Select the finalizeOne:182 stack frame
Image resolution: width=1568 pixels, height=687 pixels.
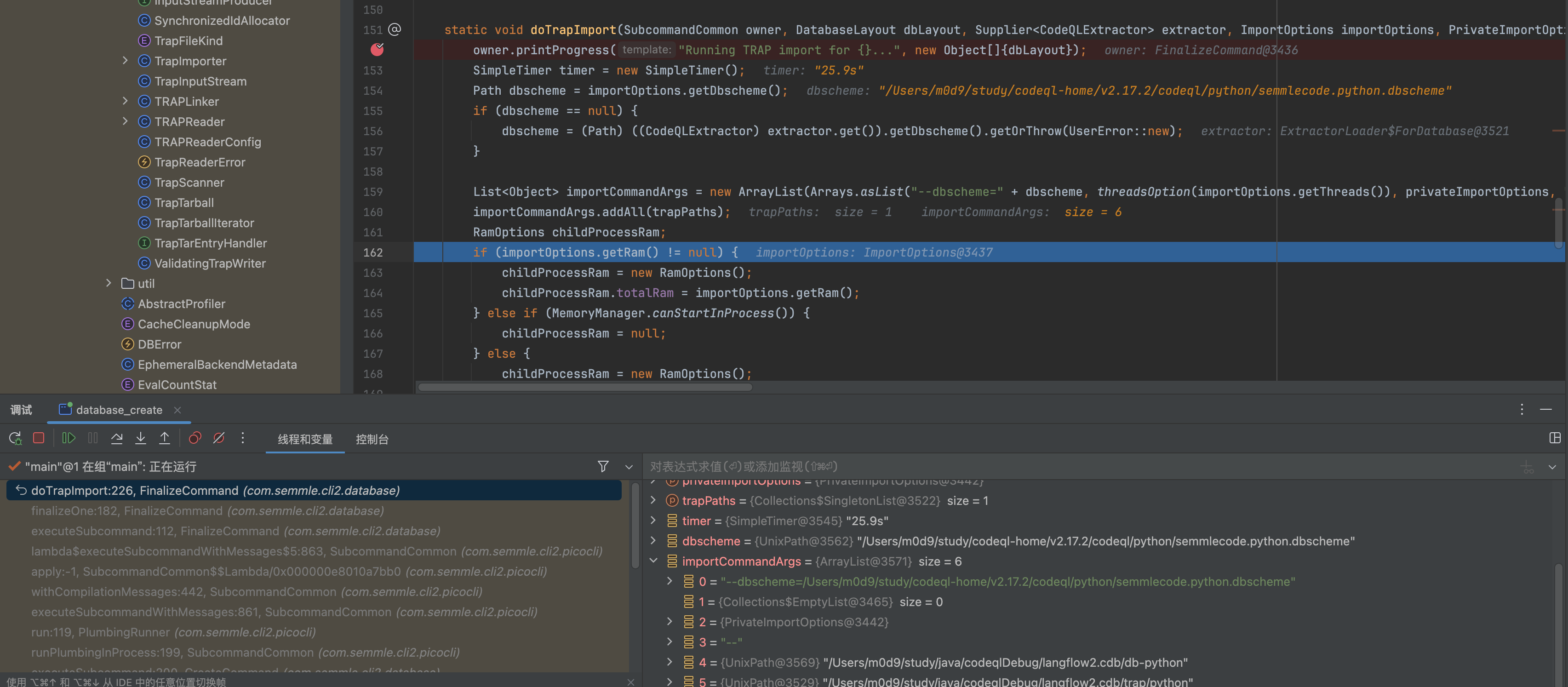(x=314, y=510)
